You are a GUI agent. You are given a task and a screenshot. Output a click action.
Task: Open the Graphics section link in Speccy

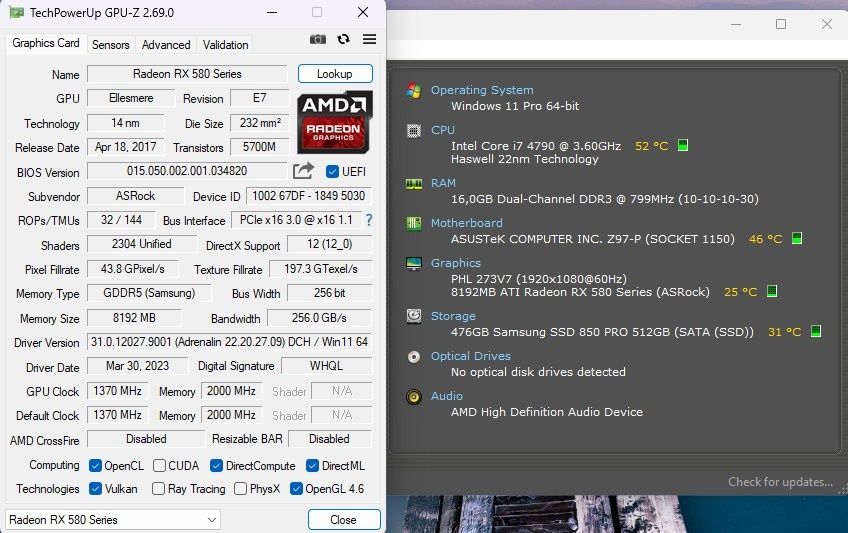[x=455, y=263]
